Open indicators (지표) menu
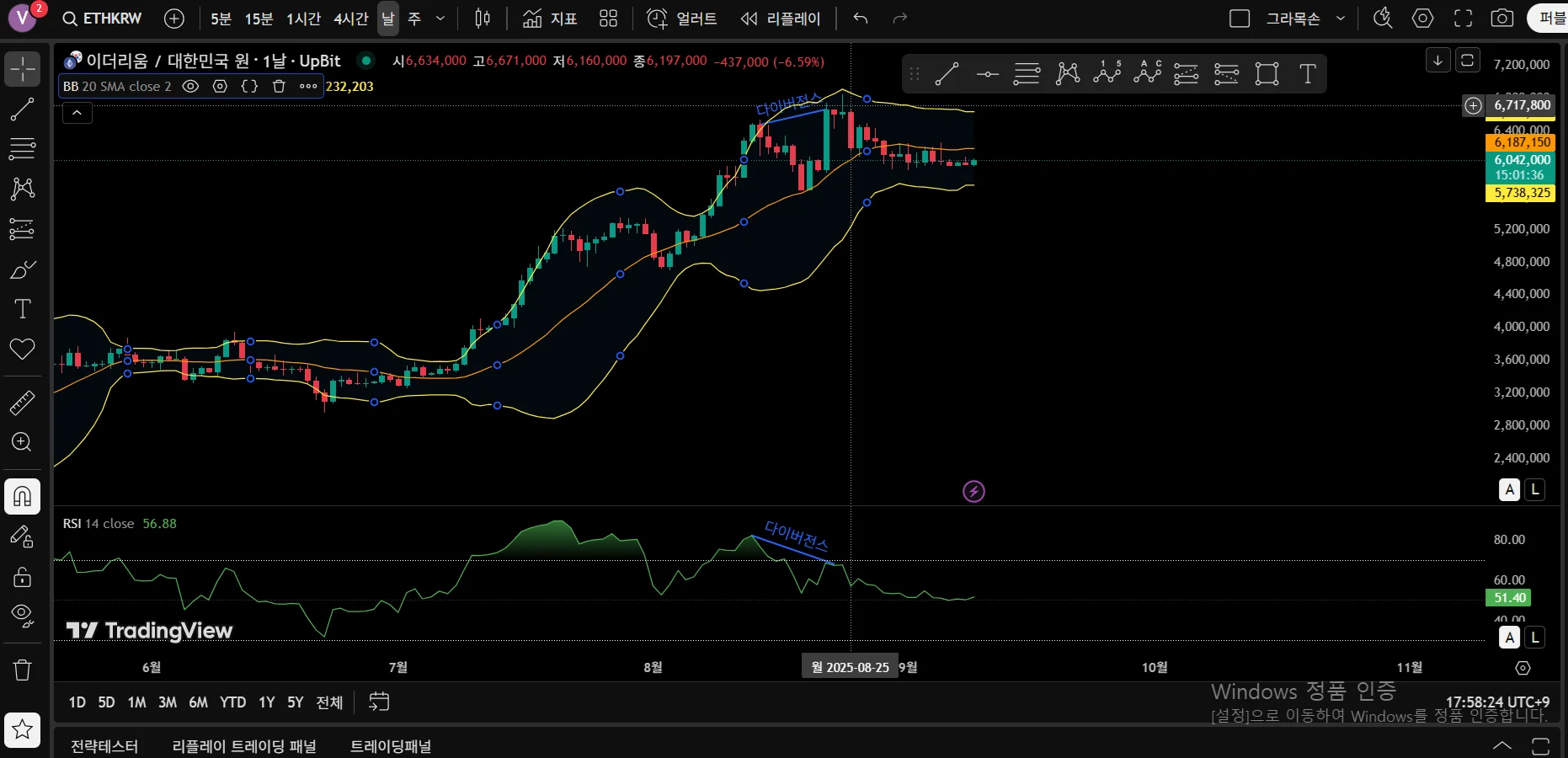The image size is (1568, 758). tap(550, 19)
